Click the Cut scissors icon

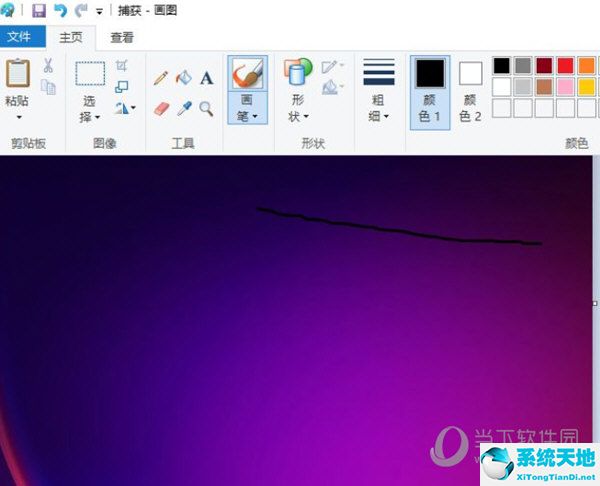(x=48, y=65)
